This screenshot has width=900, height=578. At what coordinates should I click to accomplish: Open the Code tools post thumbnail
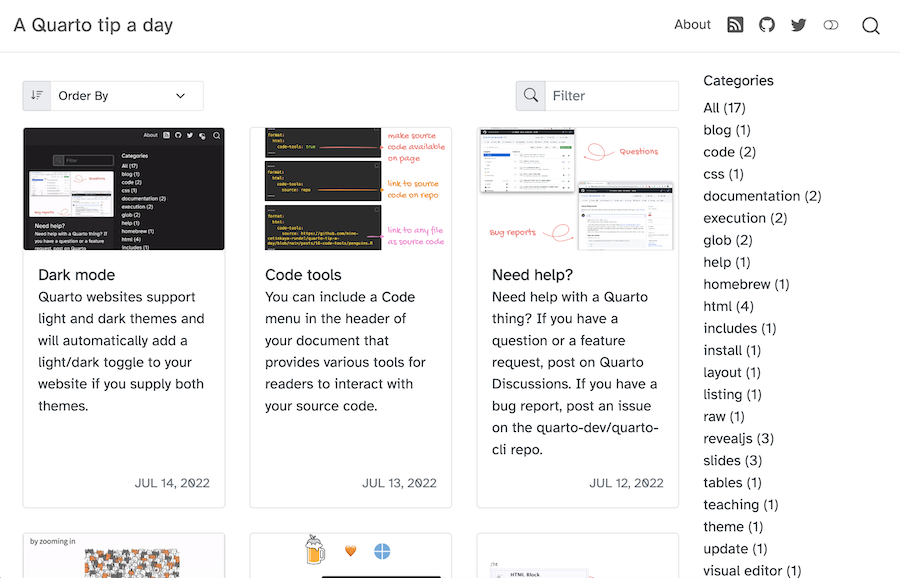click(351, 188)
